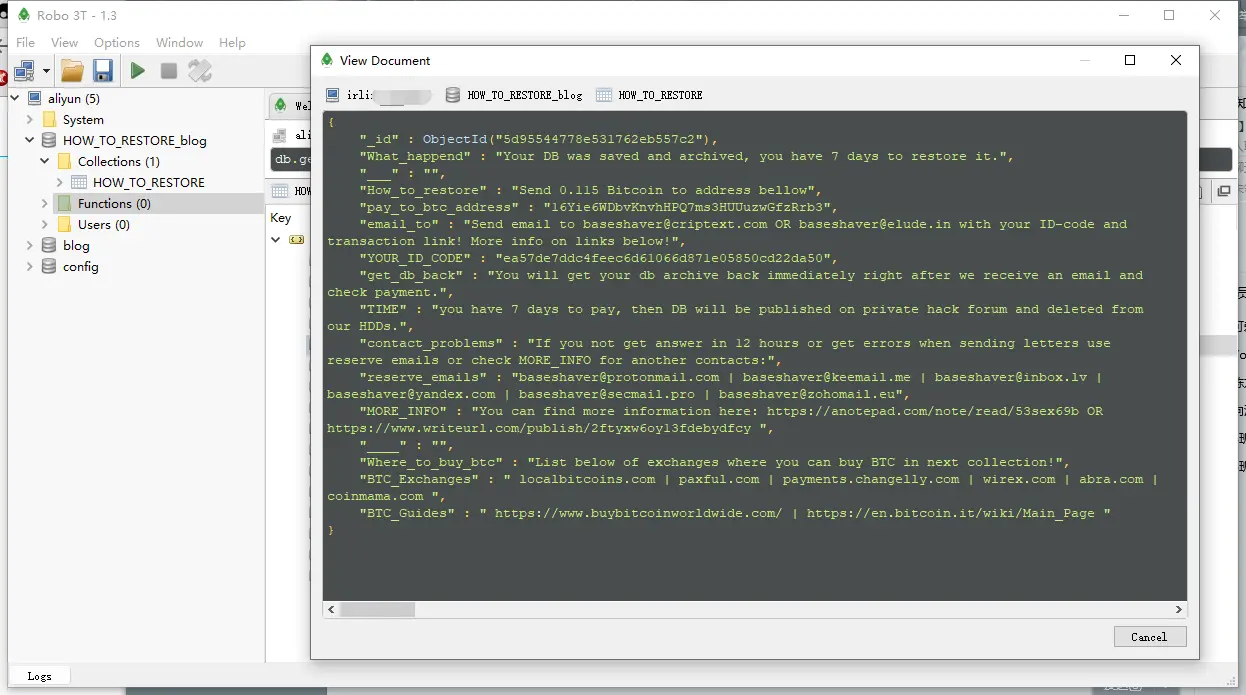Open the Window menu
The image size is (1246, 695).
tap(180, 42)
